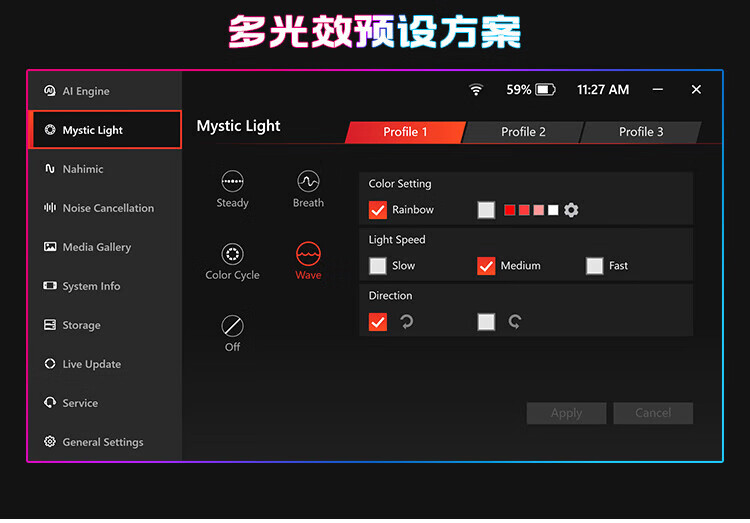Choose the Breath lighting effect

[308, 189]
